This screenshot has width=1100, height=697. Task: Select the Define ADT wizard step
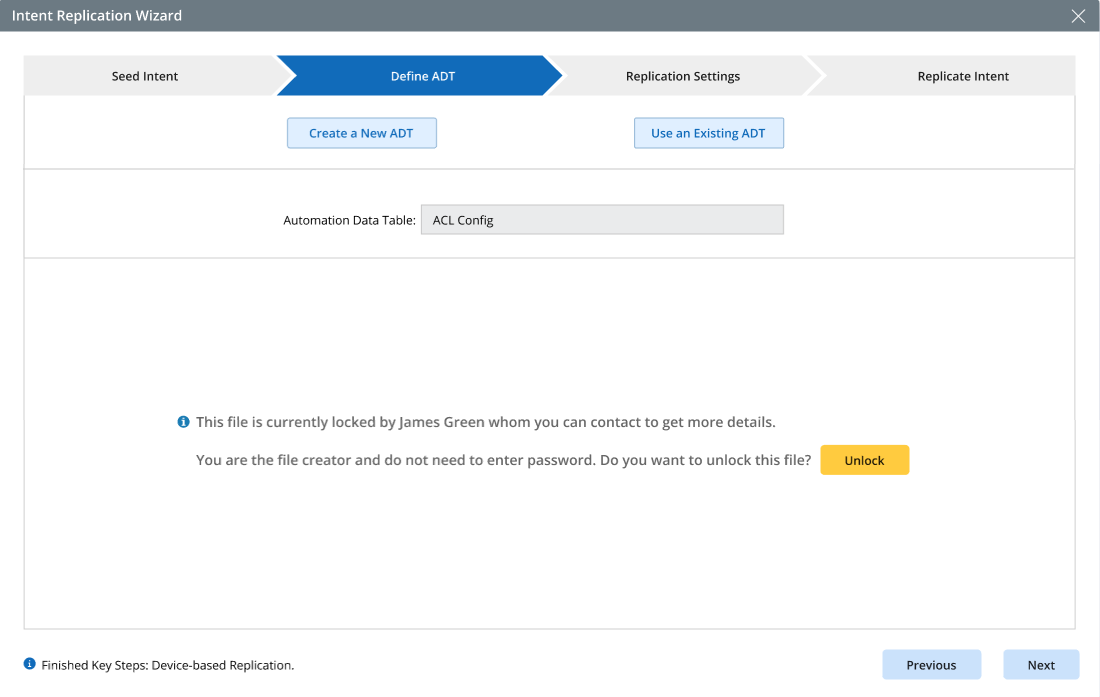pyautogui.click(x=422, y=76)
